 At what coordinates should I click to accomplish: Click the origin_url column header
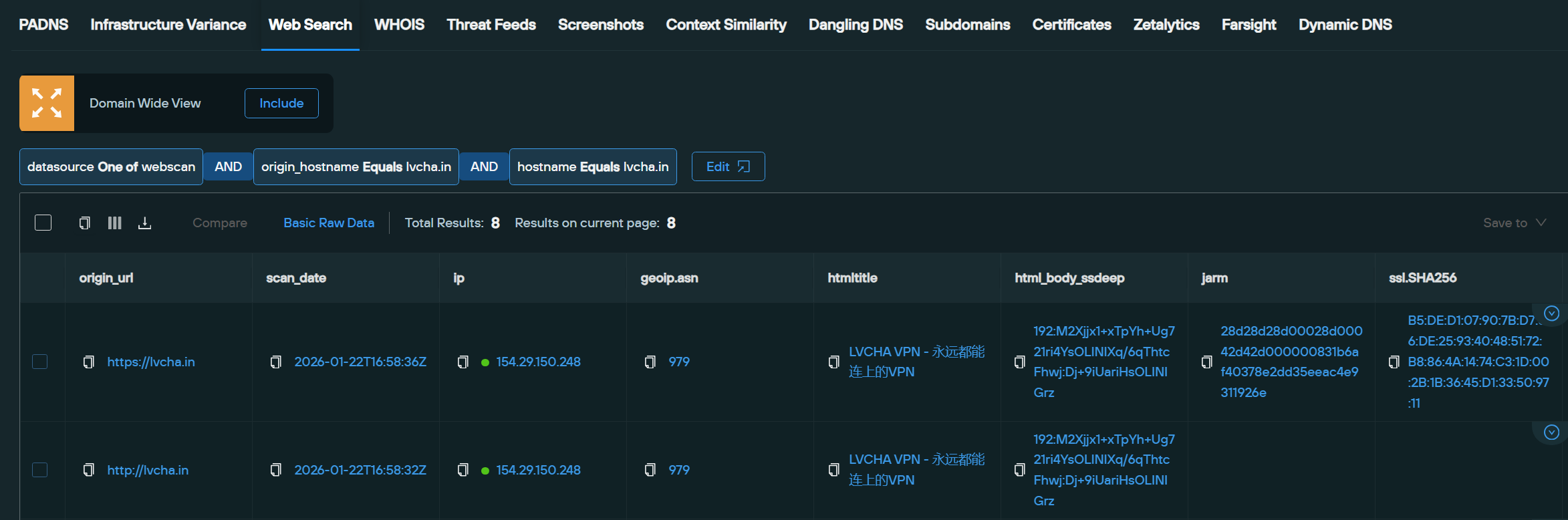(x=106, y=278)
